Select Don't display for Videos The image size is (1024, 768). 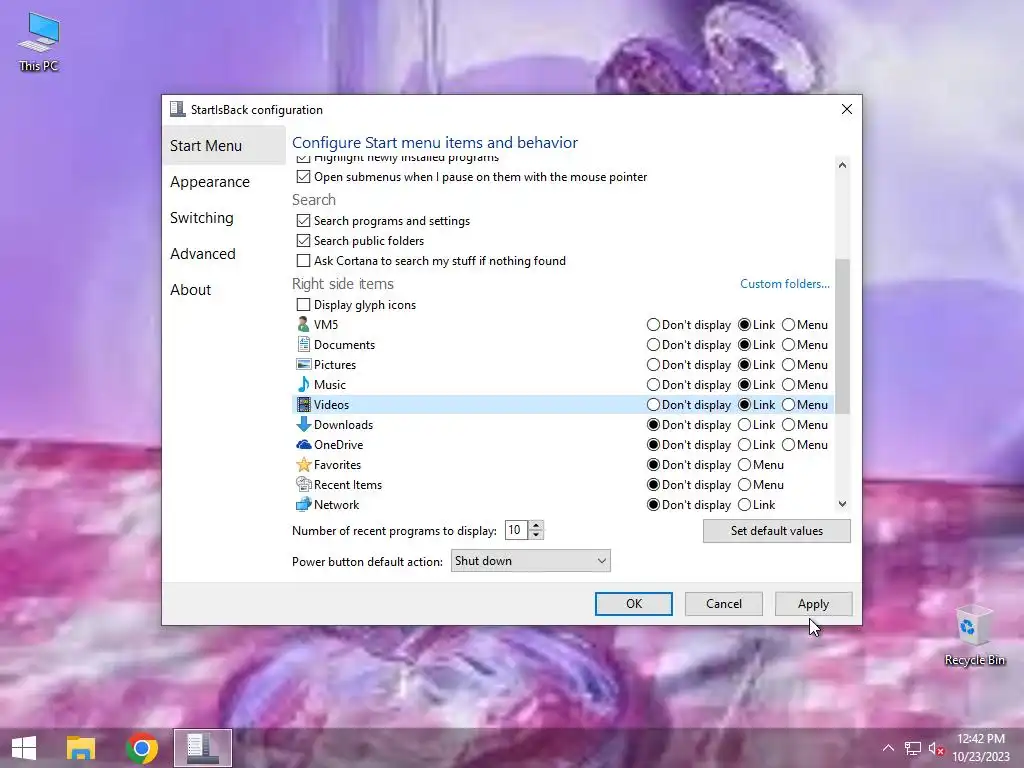[x=653, y=404]
